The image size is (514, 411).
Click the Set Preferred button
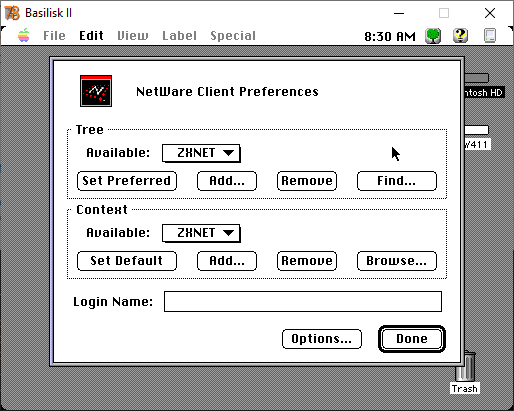pyautogui.click(x=127, y=181)
